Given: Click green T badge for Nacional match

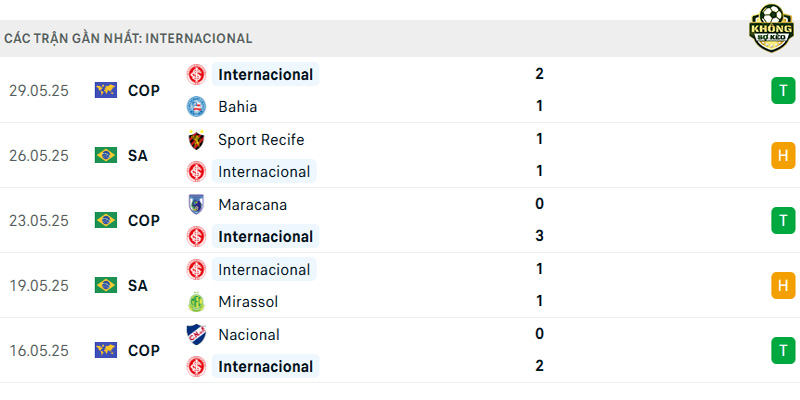Looking at the screenshot, I should (x=783, y=351).
